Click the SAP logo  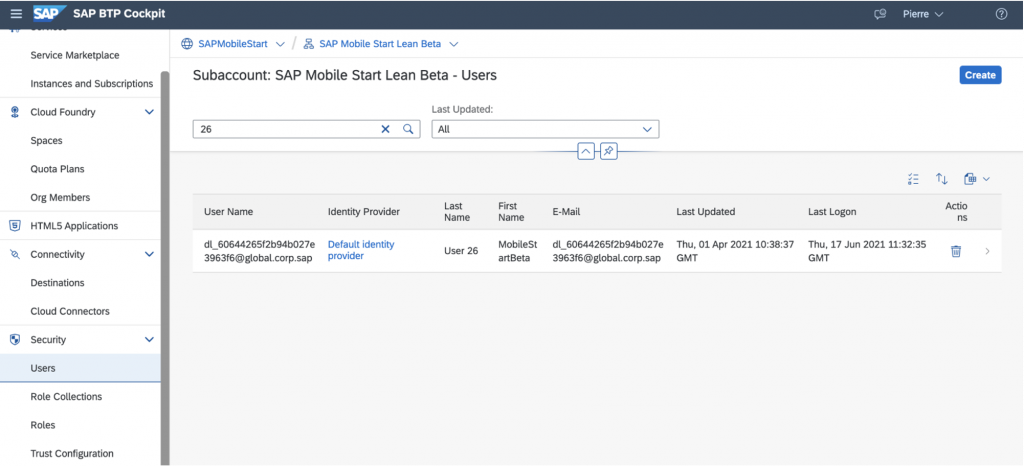(50, 14)
